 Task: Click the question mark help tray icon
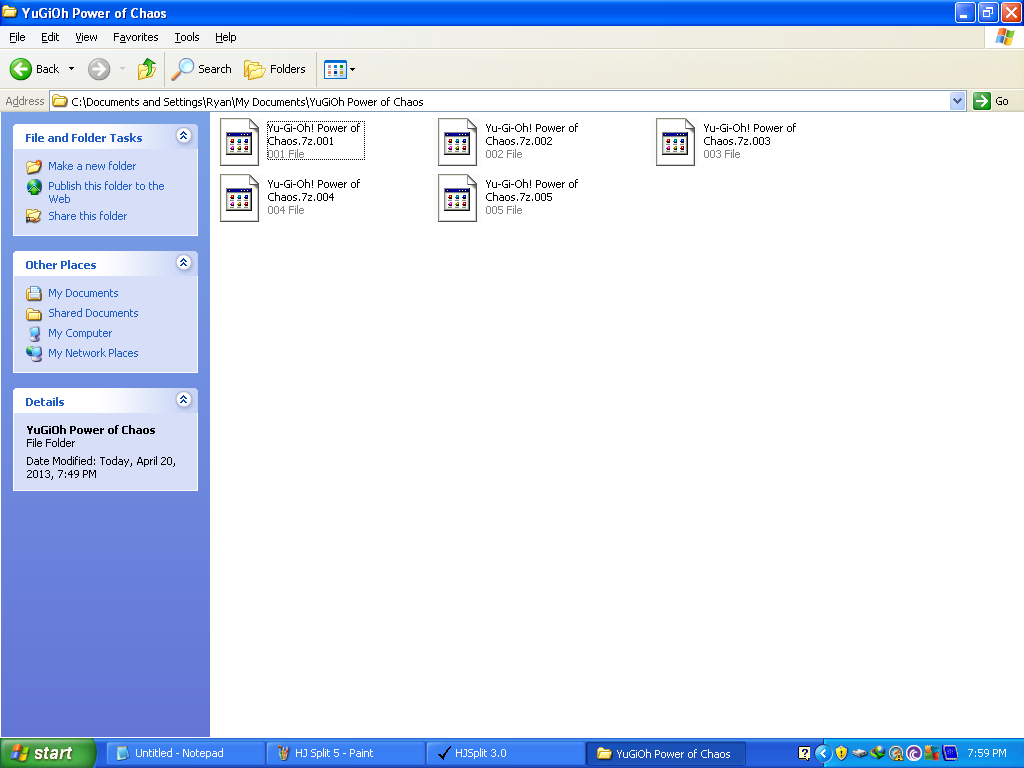[x=804, y=754]
